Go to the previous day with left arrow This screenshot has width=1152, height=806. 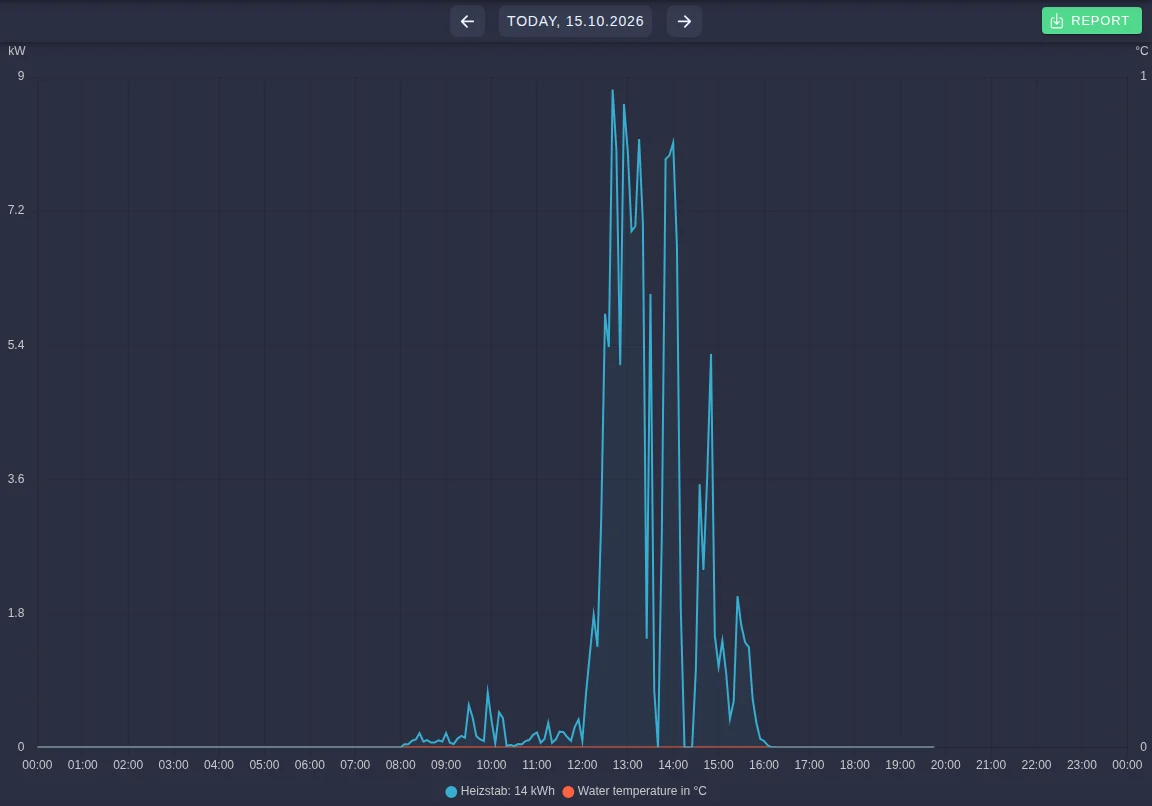coord(467,21)
